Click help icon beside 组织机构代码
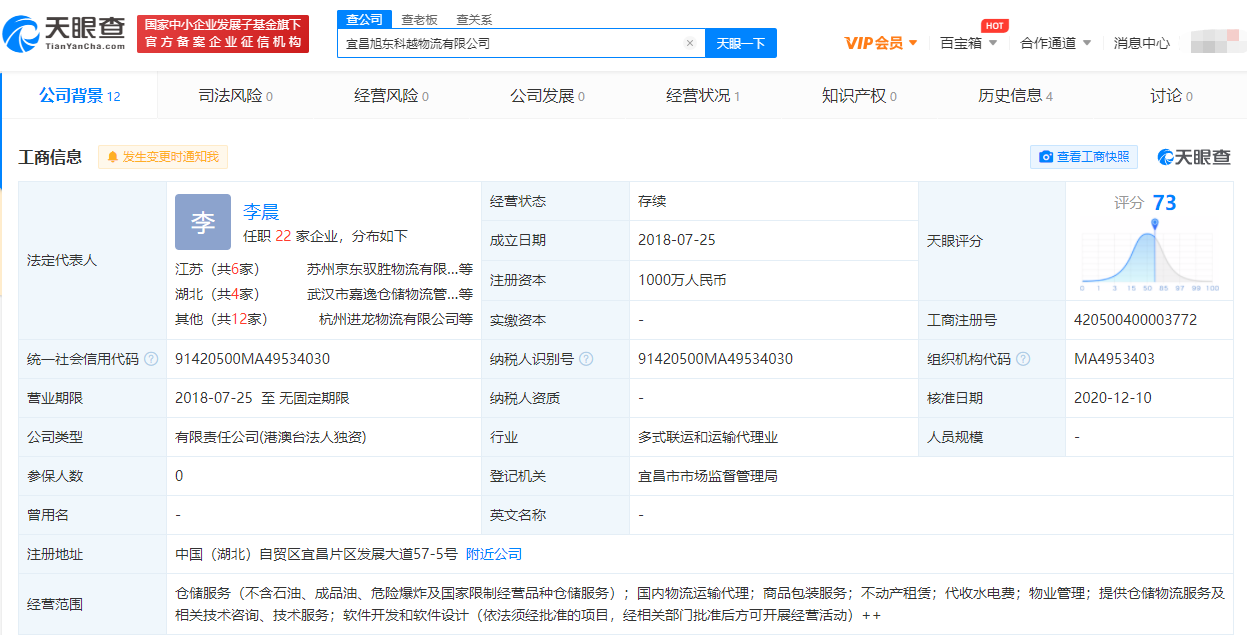Viewport: 1247px width, 635px height. click(1023, 359)
